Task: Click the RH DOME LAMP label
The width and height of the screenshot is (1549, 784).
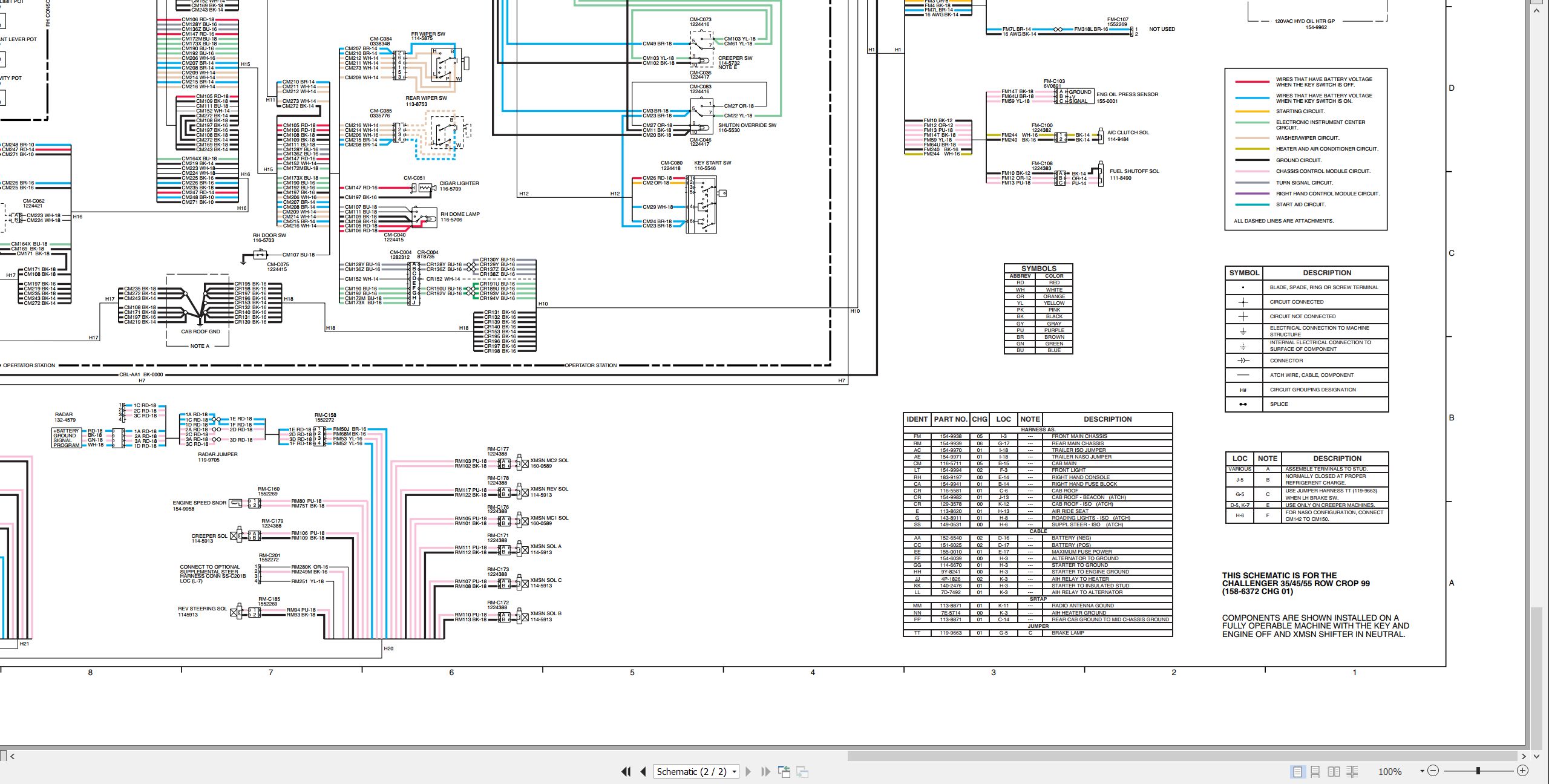Action: coord(460,214)
